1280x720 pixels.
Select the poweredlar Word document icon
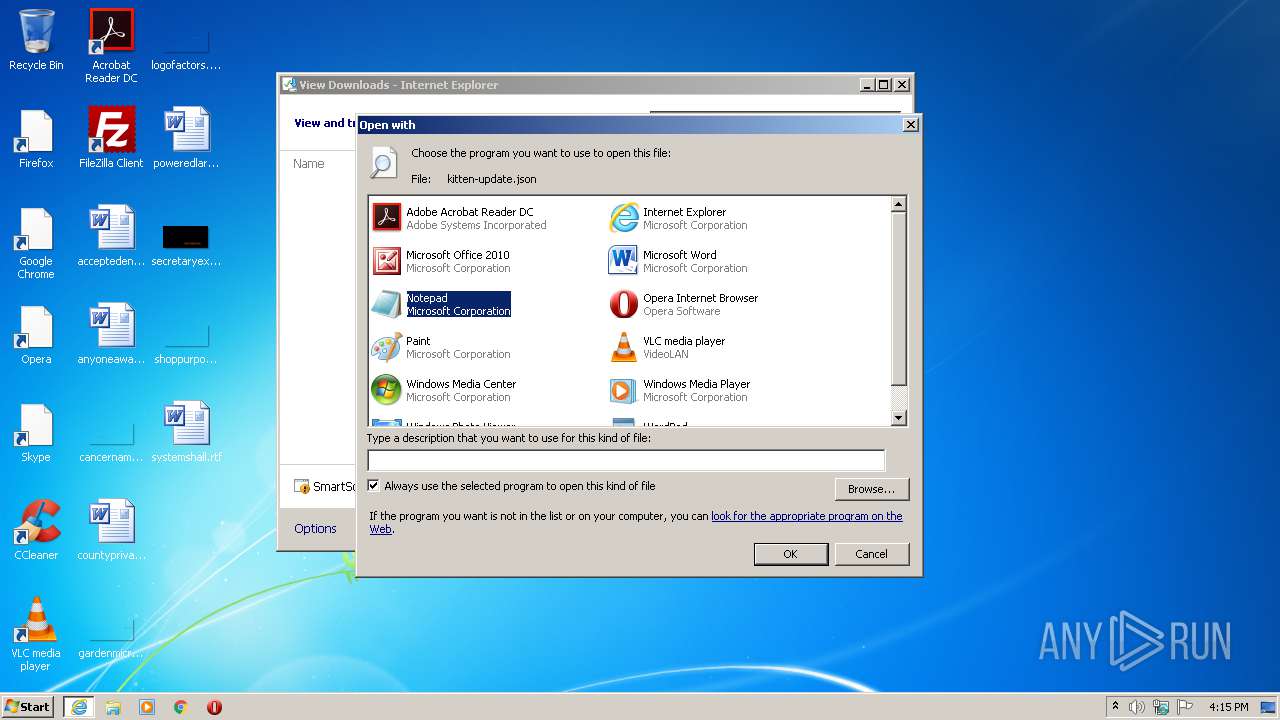(x=187, y=138)
